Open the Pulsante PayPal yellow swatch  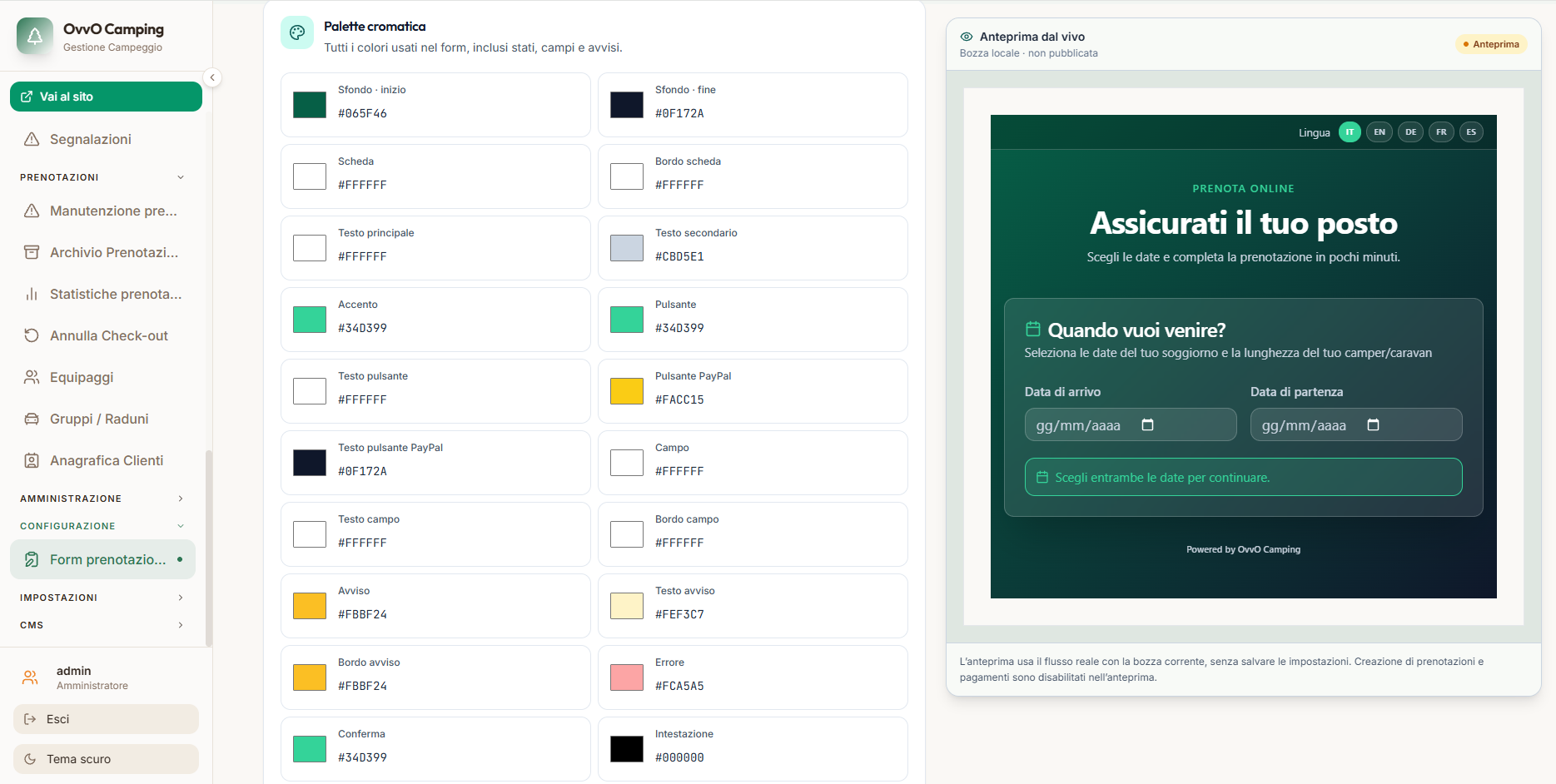(x=627, y=391)
